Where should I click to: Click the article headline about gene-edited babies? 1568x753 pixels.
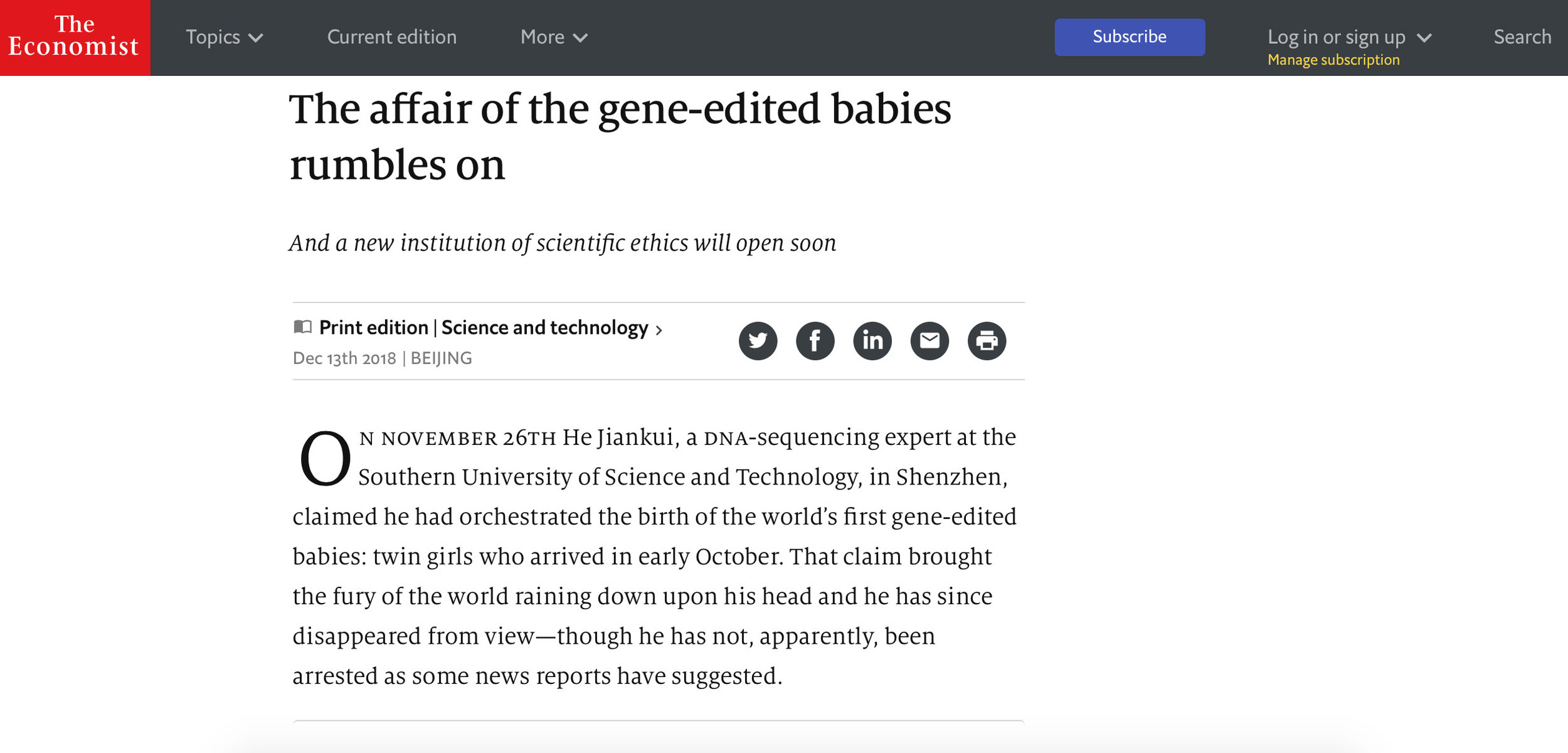[620, 137]
